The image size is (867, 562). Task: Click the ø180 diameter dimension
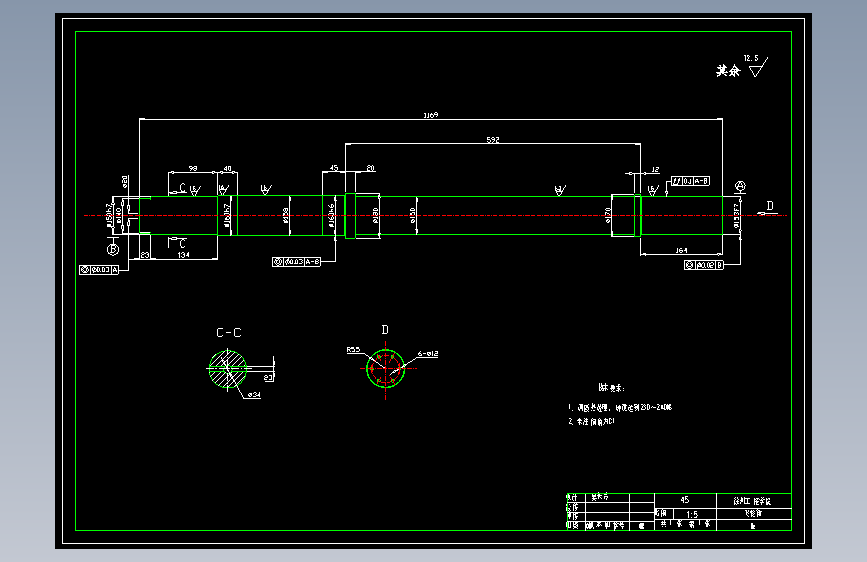375,215
